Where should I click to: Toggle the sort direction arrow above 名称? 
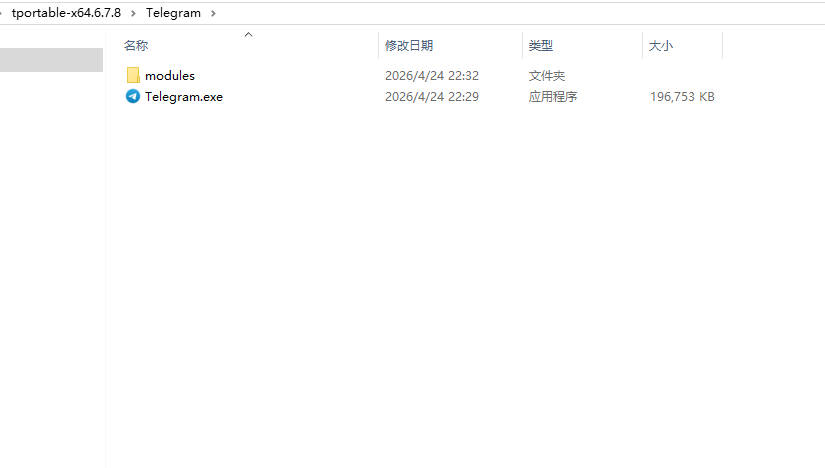pos(248,35)
